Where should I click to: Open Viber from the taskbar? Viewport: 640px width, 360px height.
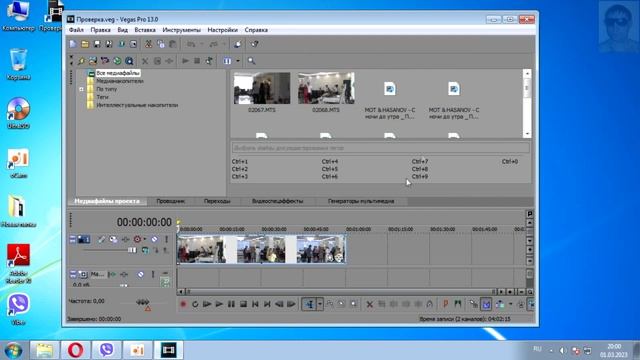point(107,350)
